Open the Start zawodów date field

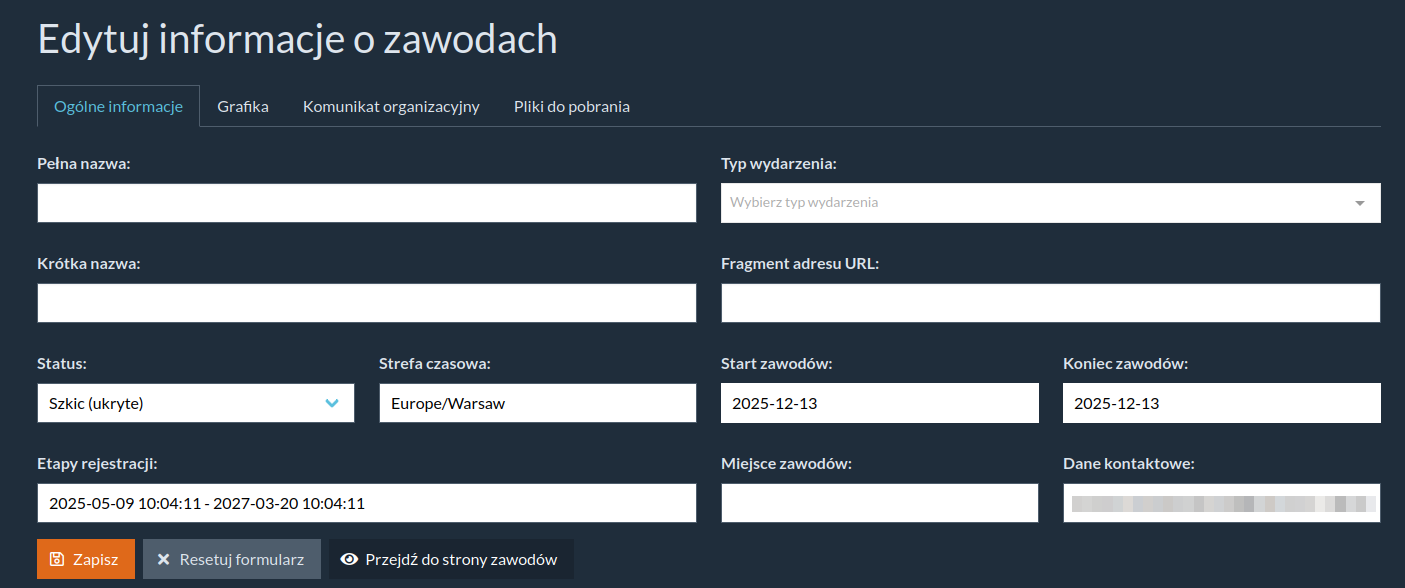coord(879,403)
